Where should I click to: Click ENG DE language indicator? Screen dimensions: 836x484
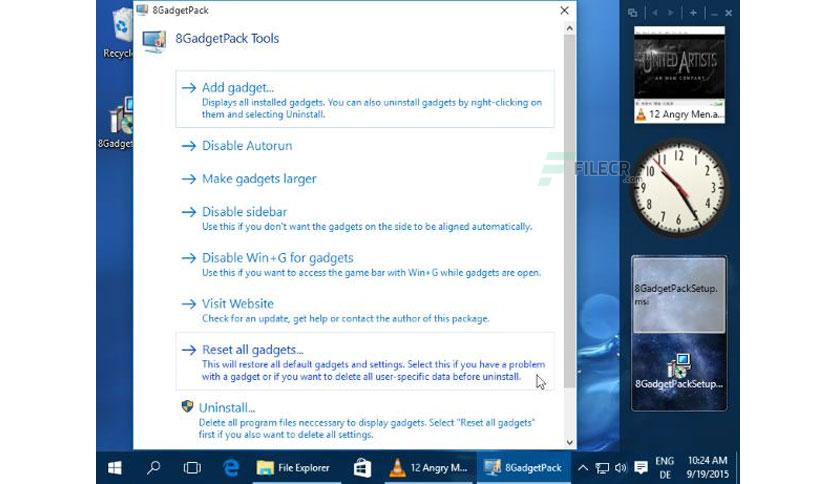point(664,467)
